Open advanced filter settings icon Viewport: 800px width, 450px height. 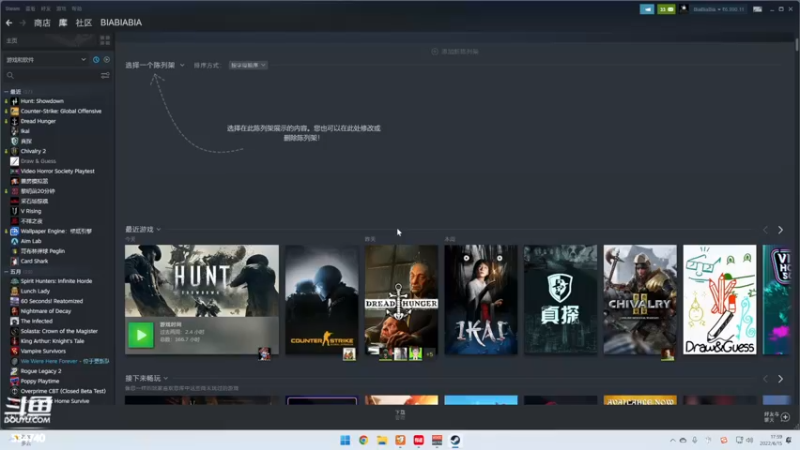pos(105,75)
